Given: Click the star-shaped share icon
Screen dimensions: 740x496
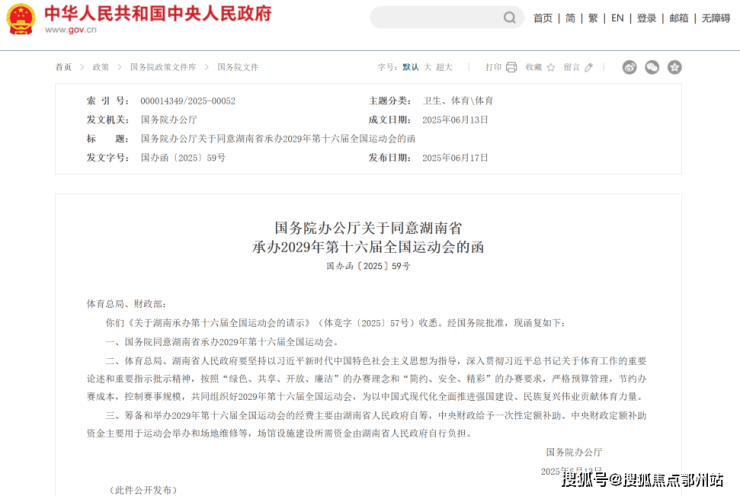Looking at the screenshot, I should 674,67.
